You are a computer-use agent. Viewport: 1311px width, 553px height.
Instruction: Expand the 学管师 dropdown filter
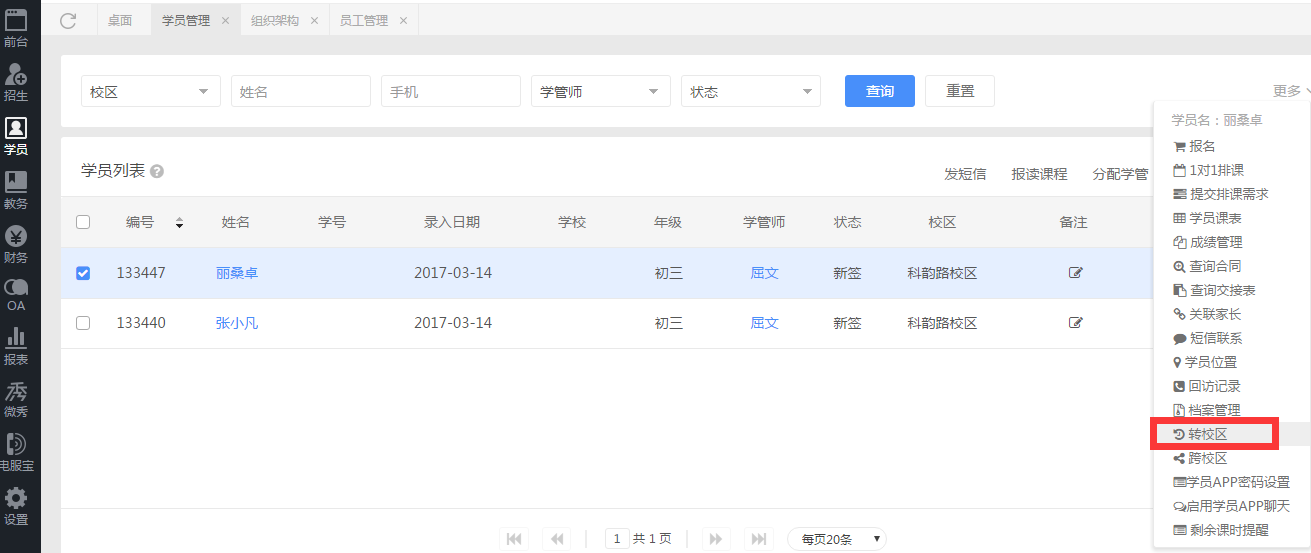pyautogui.click(x=601, y=91)
